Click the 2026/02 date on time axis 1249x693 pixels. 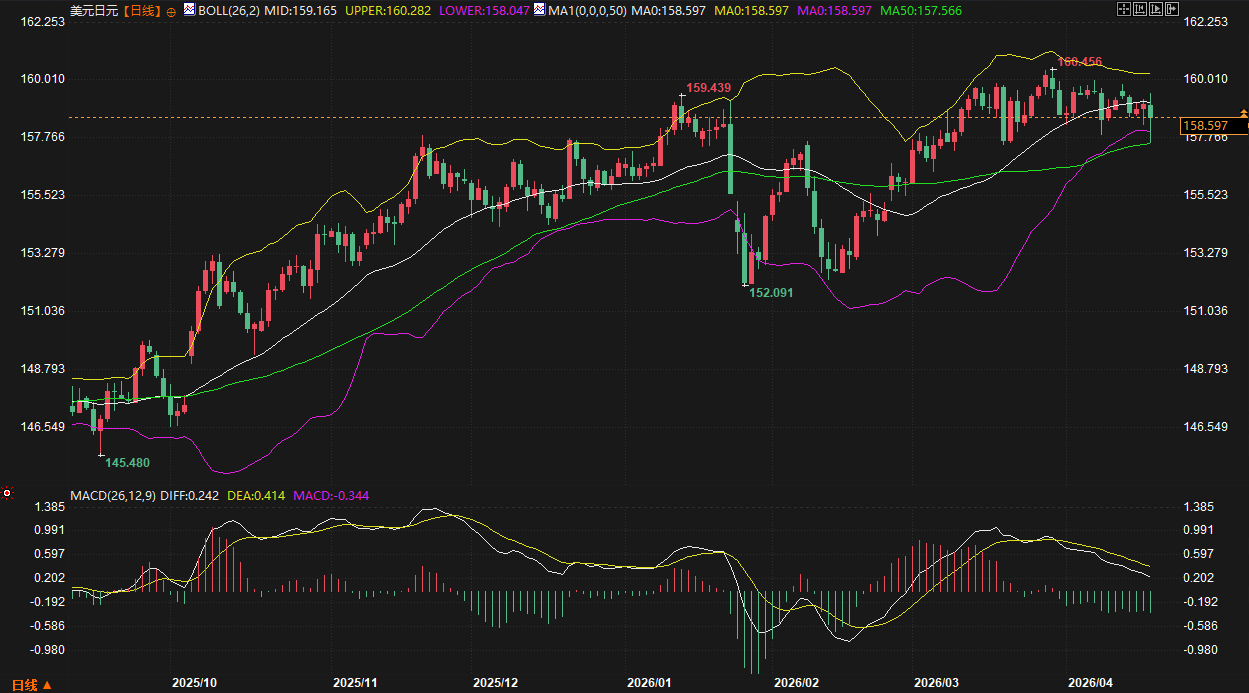tap(796, 682)
